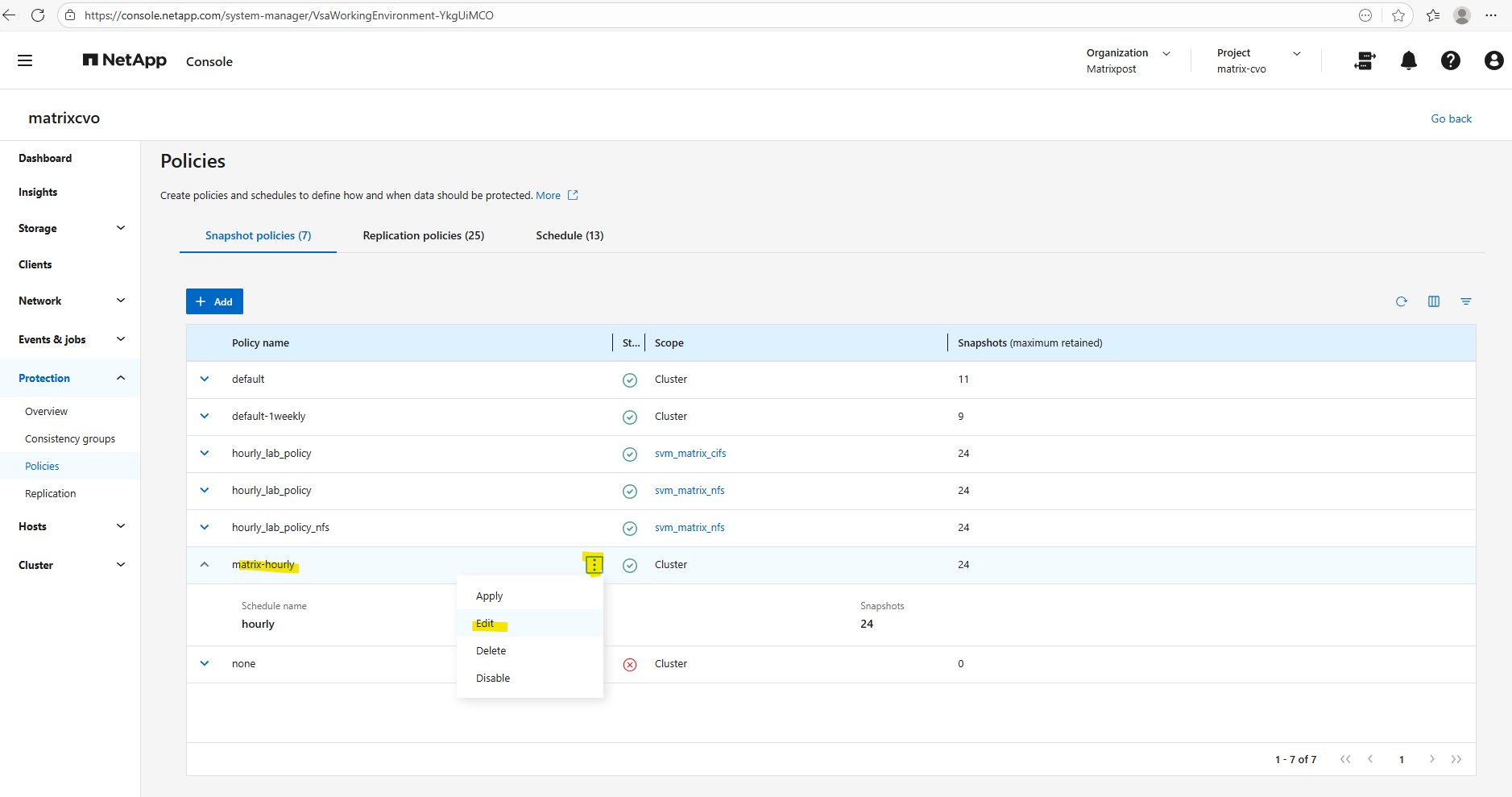This screenshot has width=1512, height=797.
Task: Open the svm_matrix_cifs scope link
Action: click(x=690, y=454)
